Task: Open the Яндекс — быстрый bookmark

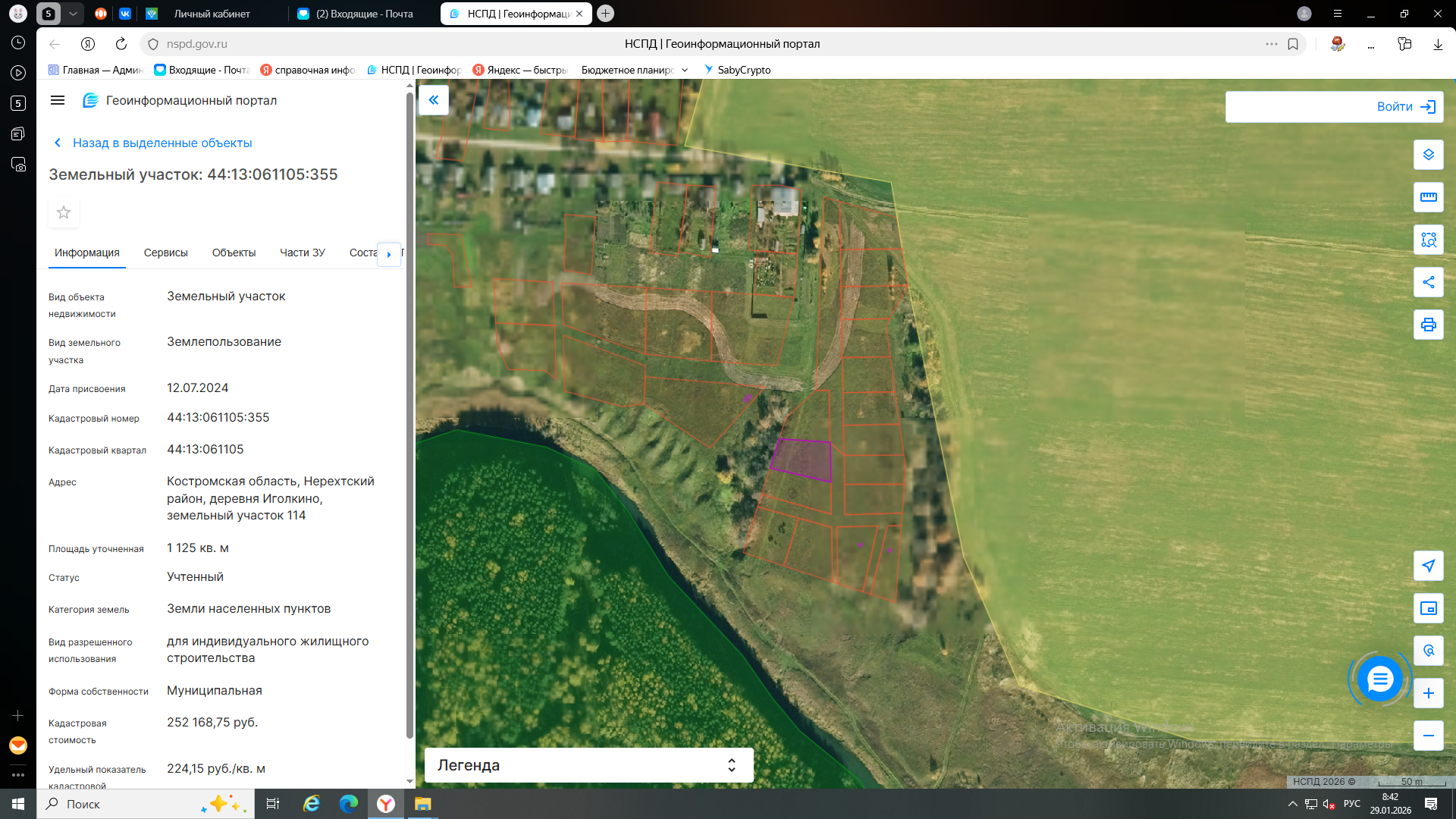Action: tap(520, 70)
